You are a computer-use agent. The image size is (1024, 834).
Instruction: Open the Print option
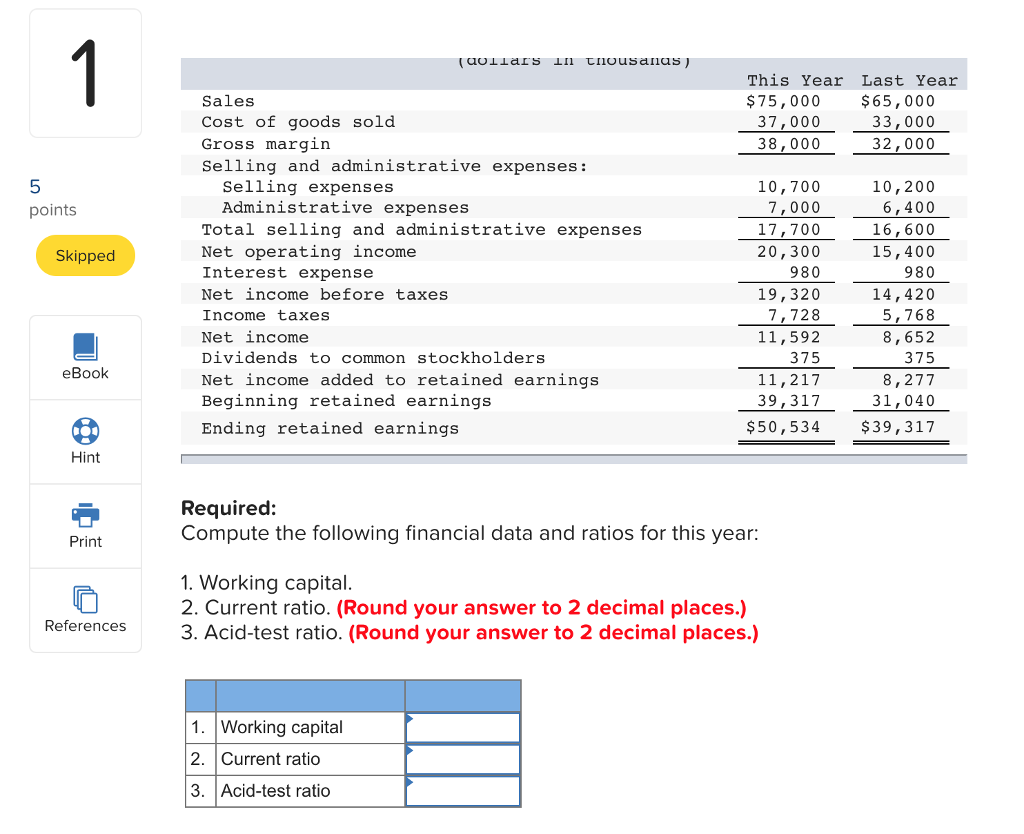tap(85, 514)
